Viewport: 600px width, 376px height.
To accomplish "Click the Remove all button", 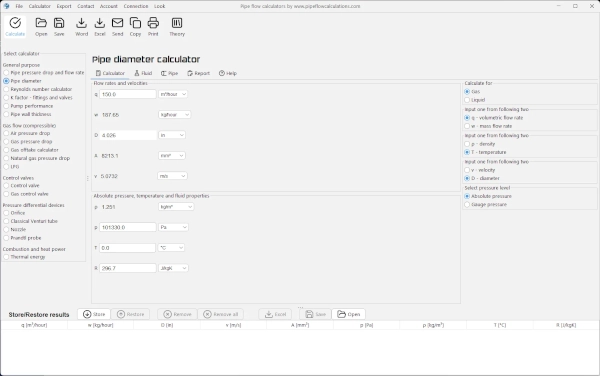I will point(221,314).
